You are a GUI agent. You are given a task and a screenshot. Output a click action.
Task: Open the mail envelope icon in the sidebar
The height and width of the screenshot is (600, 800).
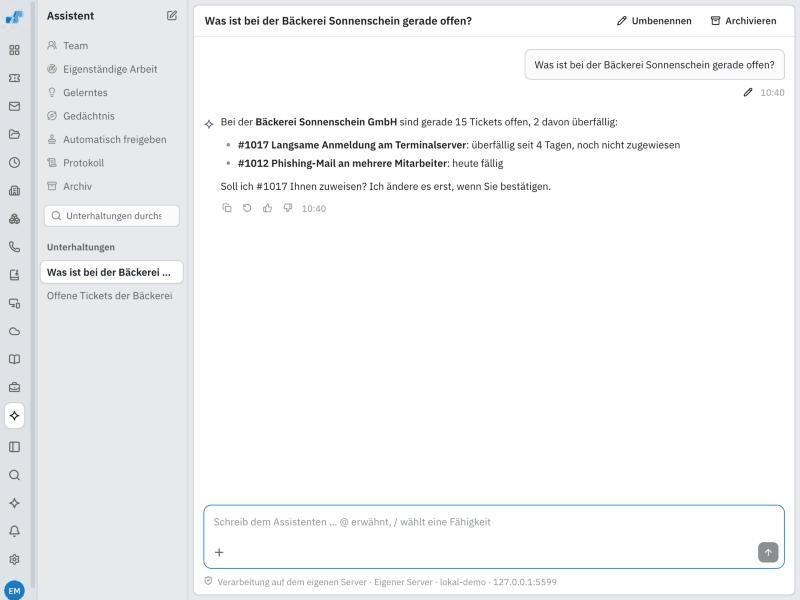14,106
